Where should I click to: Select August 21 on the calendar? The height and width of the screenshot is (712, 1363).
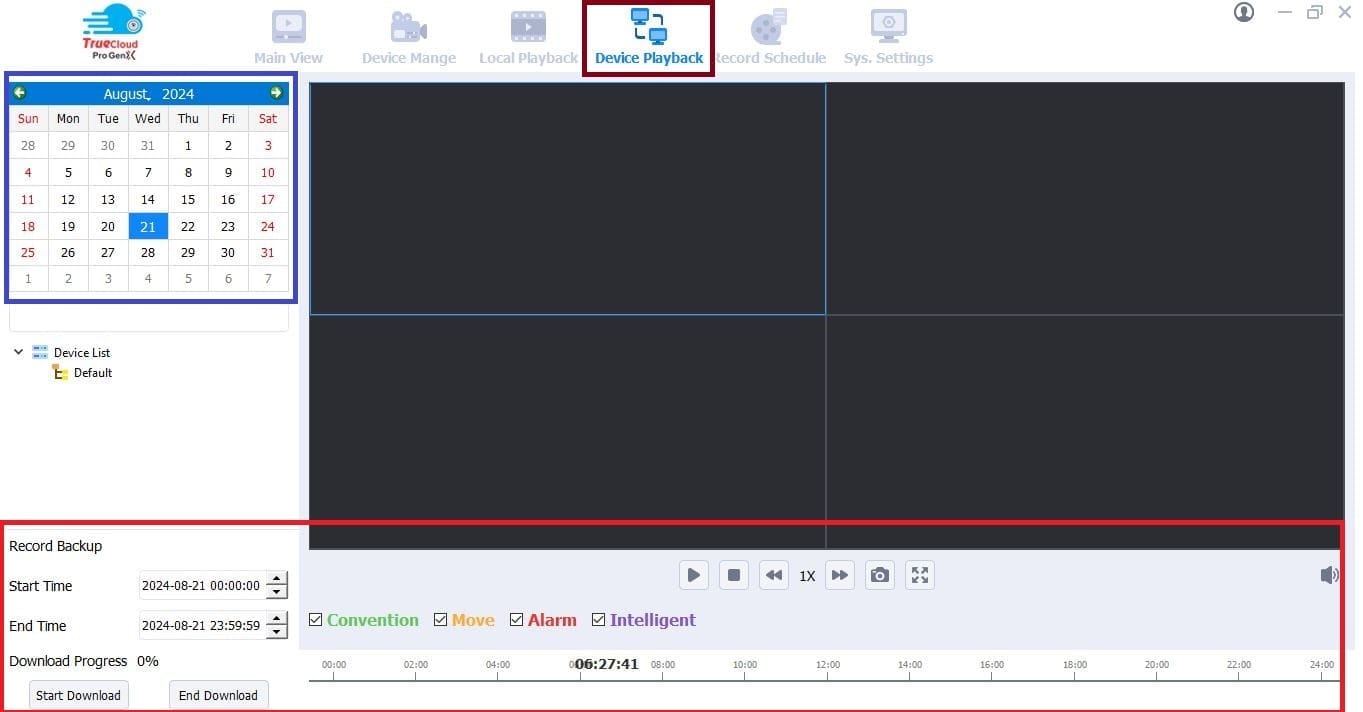pyautogui.click(x=148, y=226)
